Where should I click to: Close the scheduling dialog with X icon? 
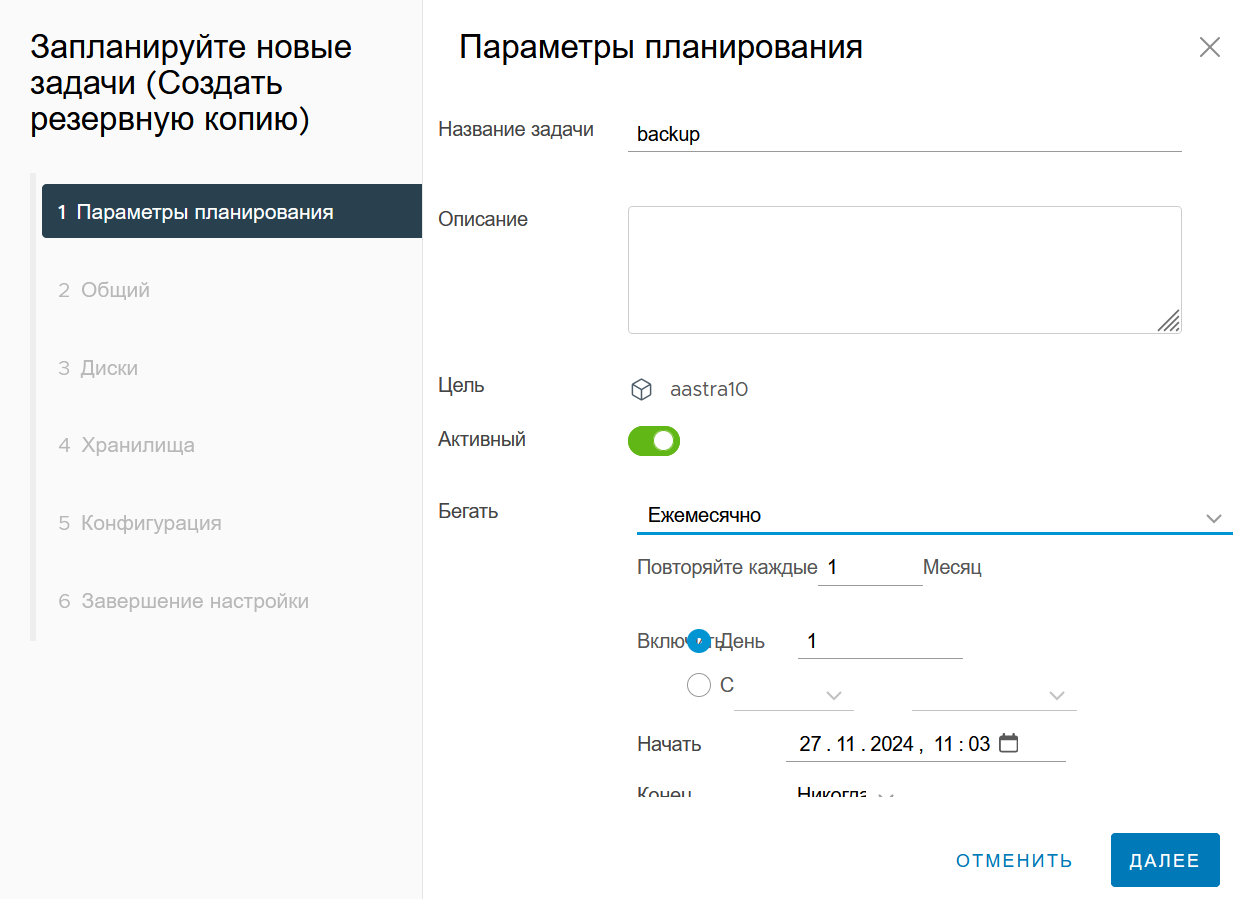(1209, 48)
